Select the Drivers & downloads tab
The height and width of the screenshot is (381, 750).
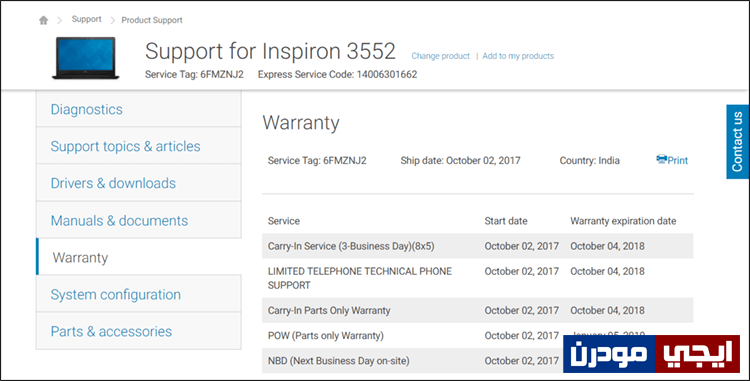point(139,183)
